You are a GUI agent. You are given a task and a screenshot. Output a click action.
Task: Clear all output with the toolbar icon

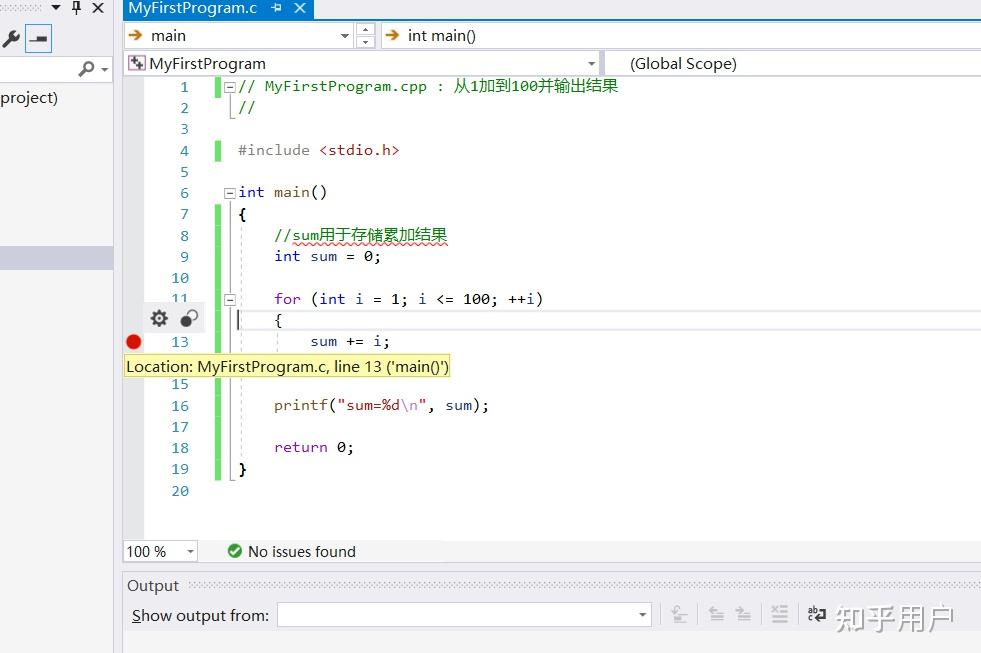780,614
